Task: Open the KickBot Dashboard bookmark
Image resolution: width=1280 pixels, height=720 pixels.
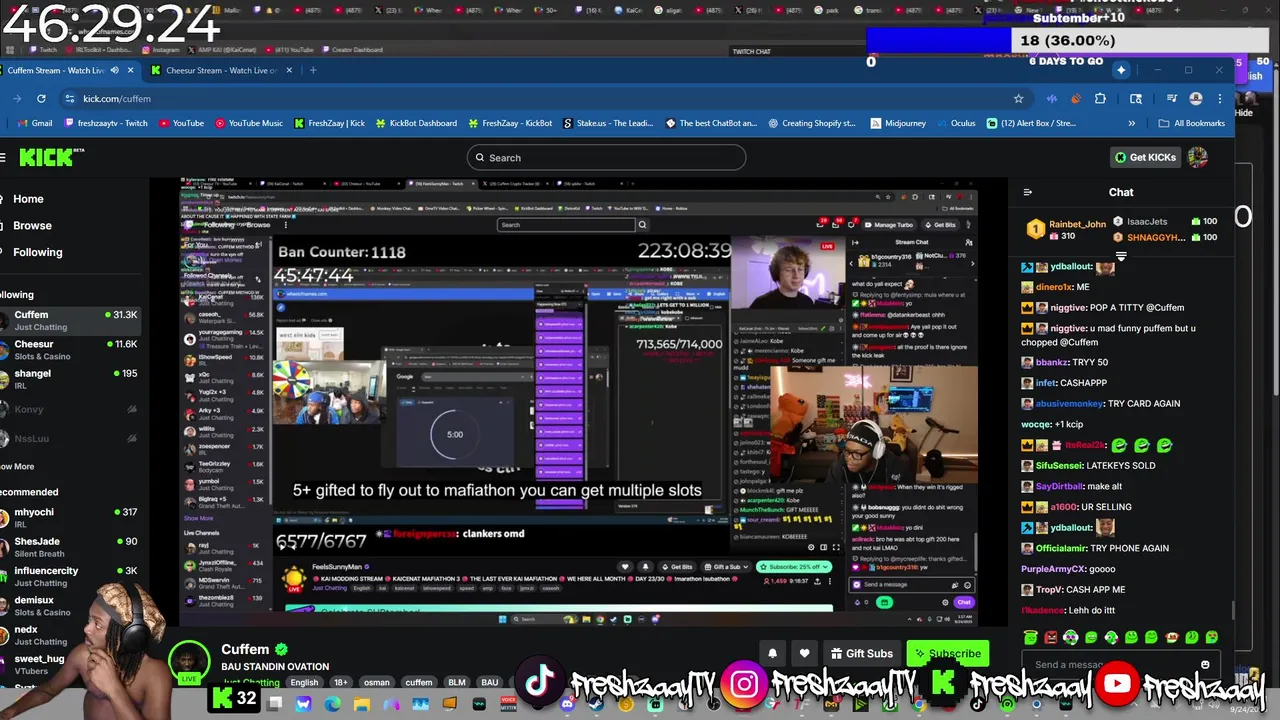Action: pos(415,123)
